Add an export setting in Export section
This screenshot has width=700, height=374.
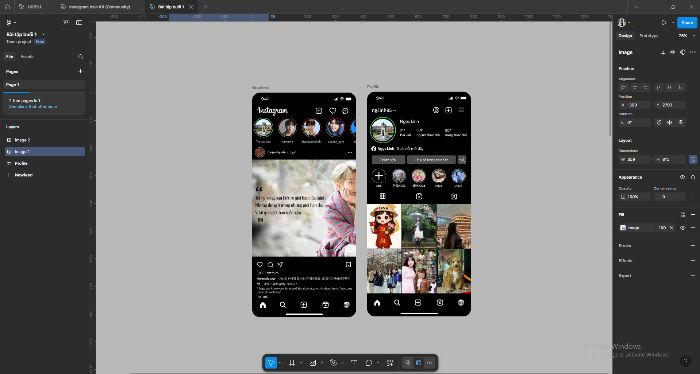click(693, 276)
